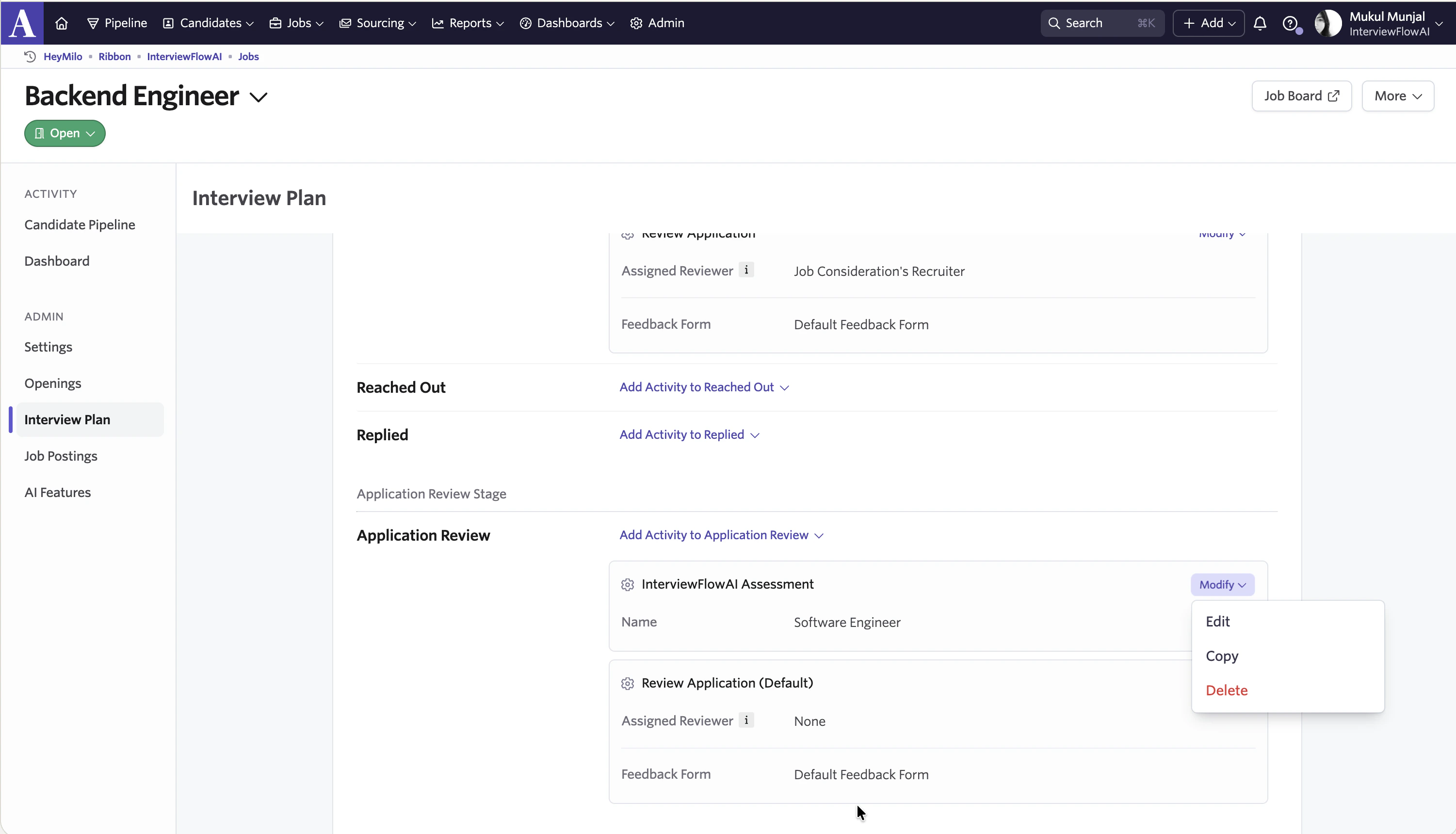This screenshot has height=834, width=1456.
Task: Click the gear icon beside InterviewFlowAI Assessment
Action: click(x=627, y=584)
